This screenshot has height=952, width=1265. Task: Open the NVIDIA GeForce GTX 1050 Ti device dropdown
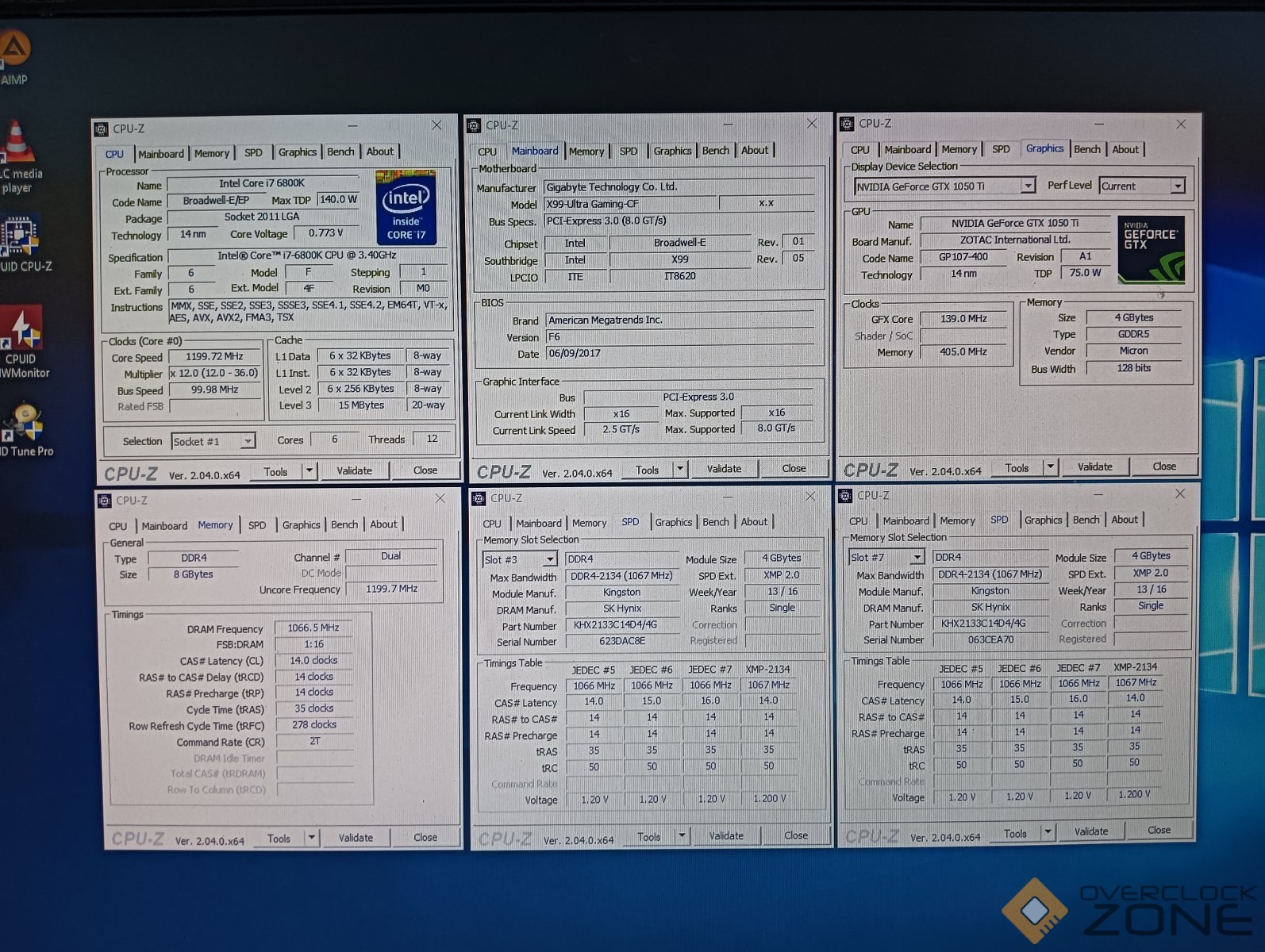[x=1028, y=186]
